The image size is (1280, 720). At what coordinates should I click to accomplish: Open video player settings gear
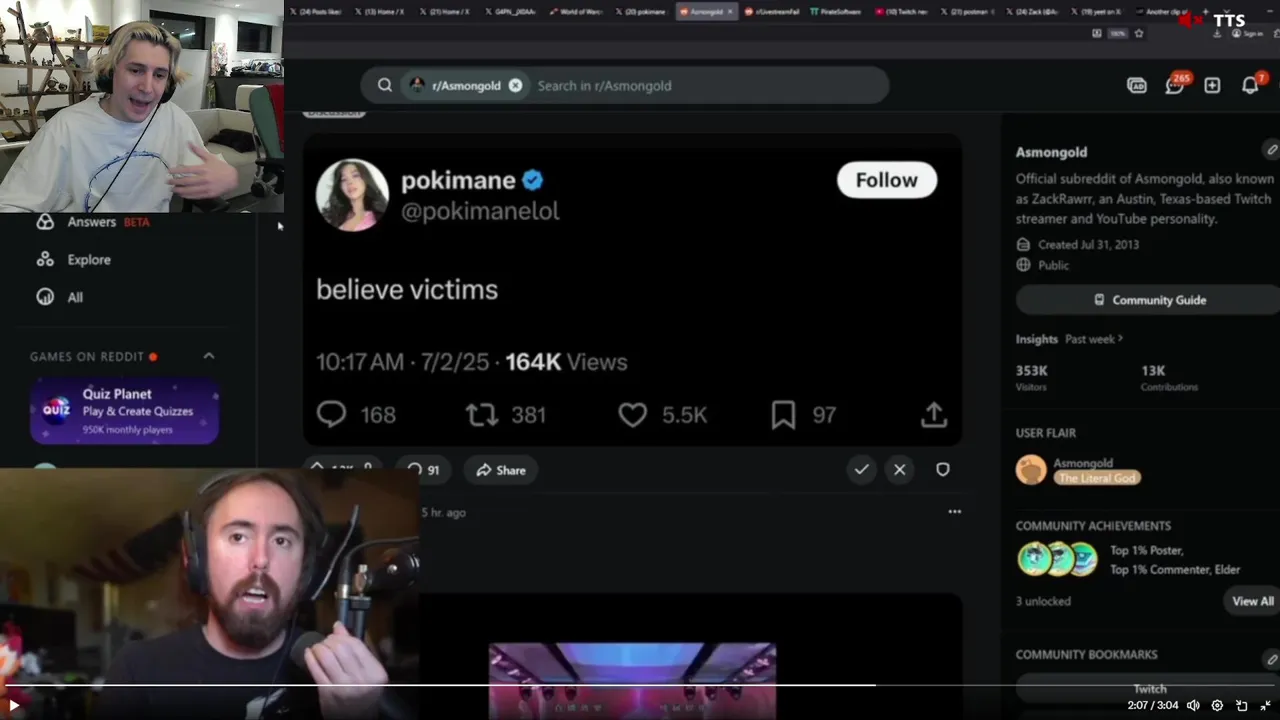tap(1217, 705)
